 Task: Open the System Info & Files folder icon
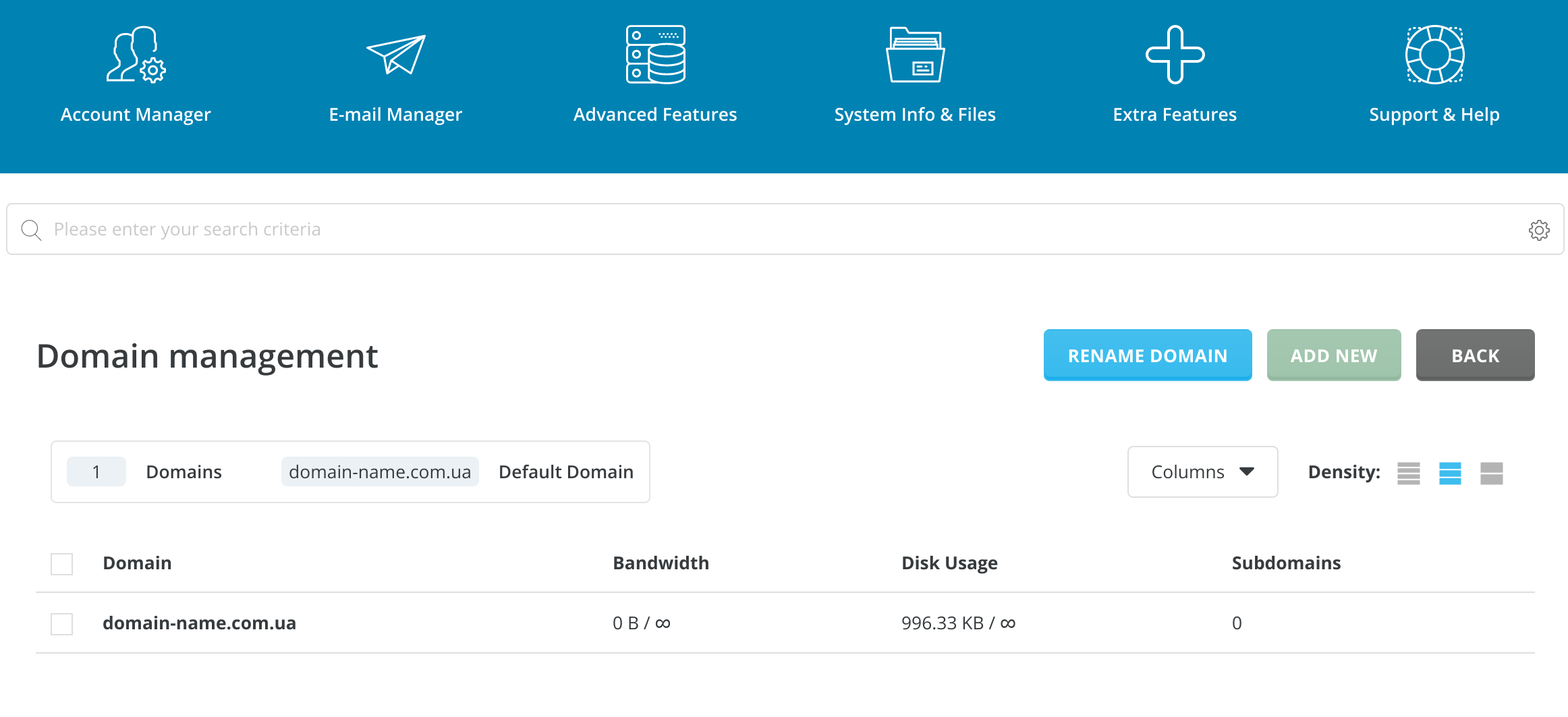point(915,55)
